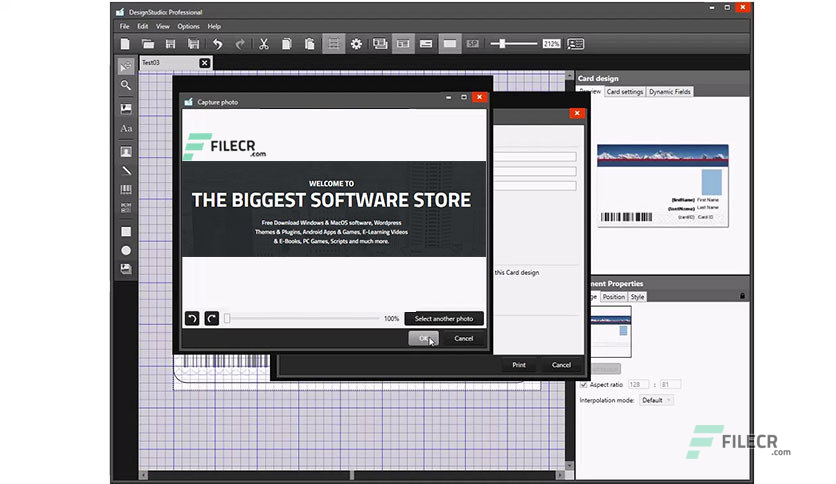Click the save disk toolbar icon
The width and height of the screenshot is (836, 484).
click(171, 44)
